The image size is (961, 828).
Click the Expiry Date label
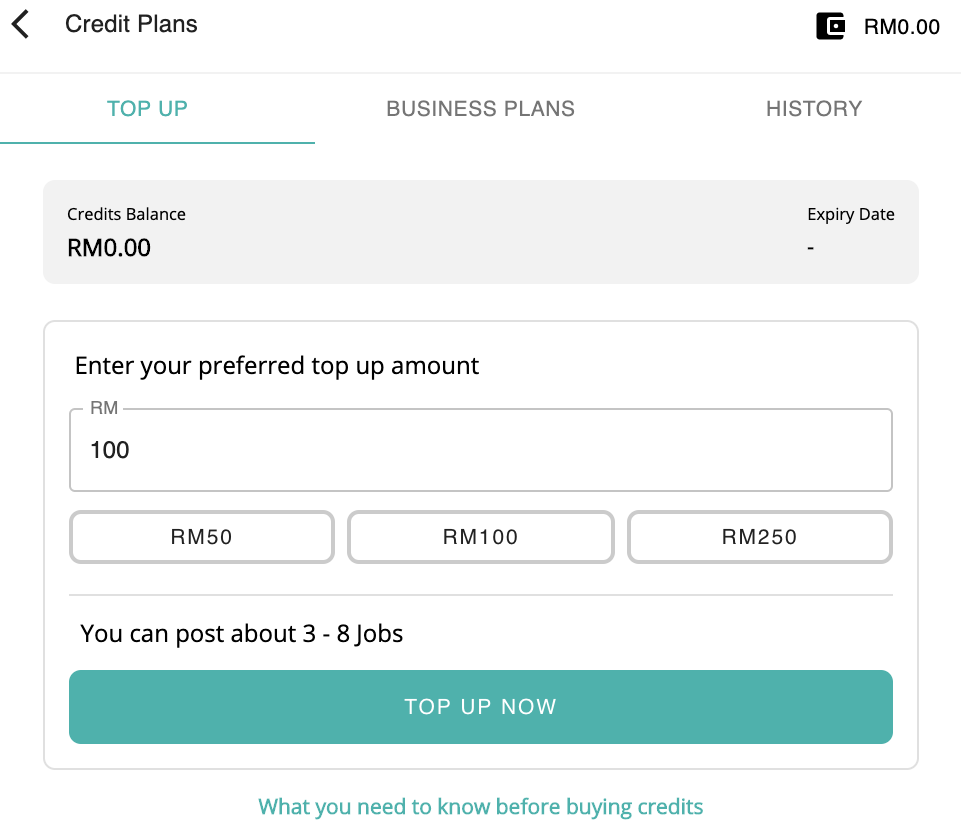(850, 214)
